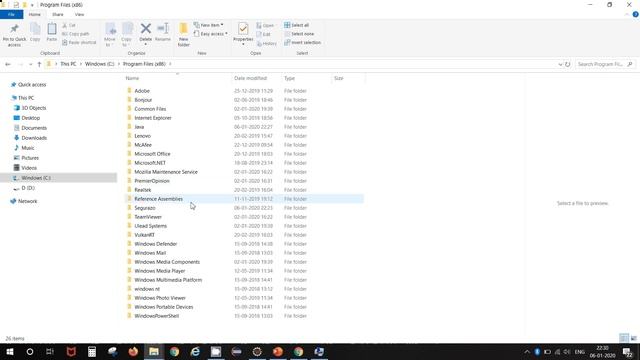The height and width of the screenshot is (360, 640).
Task: Select Documents in the navigation pane
Action: (x=34, y=128)
